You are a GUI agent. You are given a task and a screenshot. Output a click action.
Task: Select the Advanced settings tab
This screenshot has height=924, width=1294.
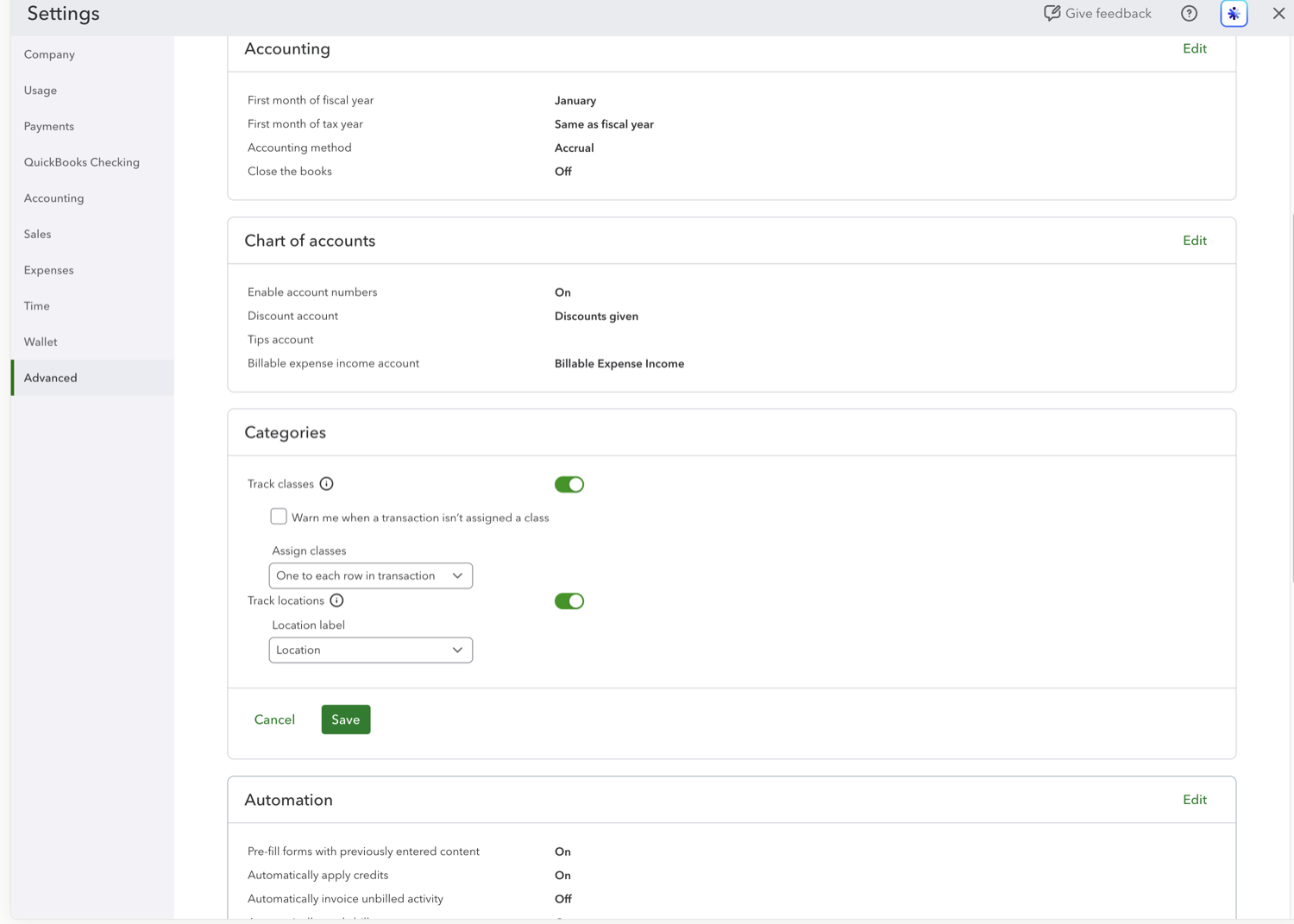[92, 378]
